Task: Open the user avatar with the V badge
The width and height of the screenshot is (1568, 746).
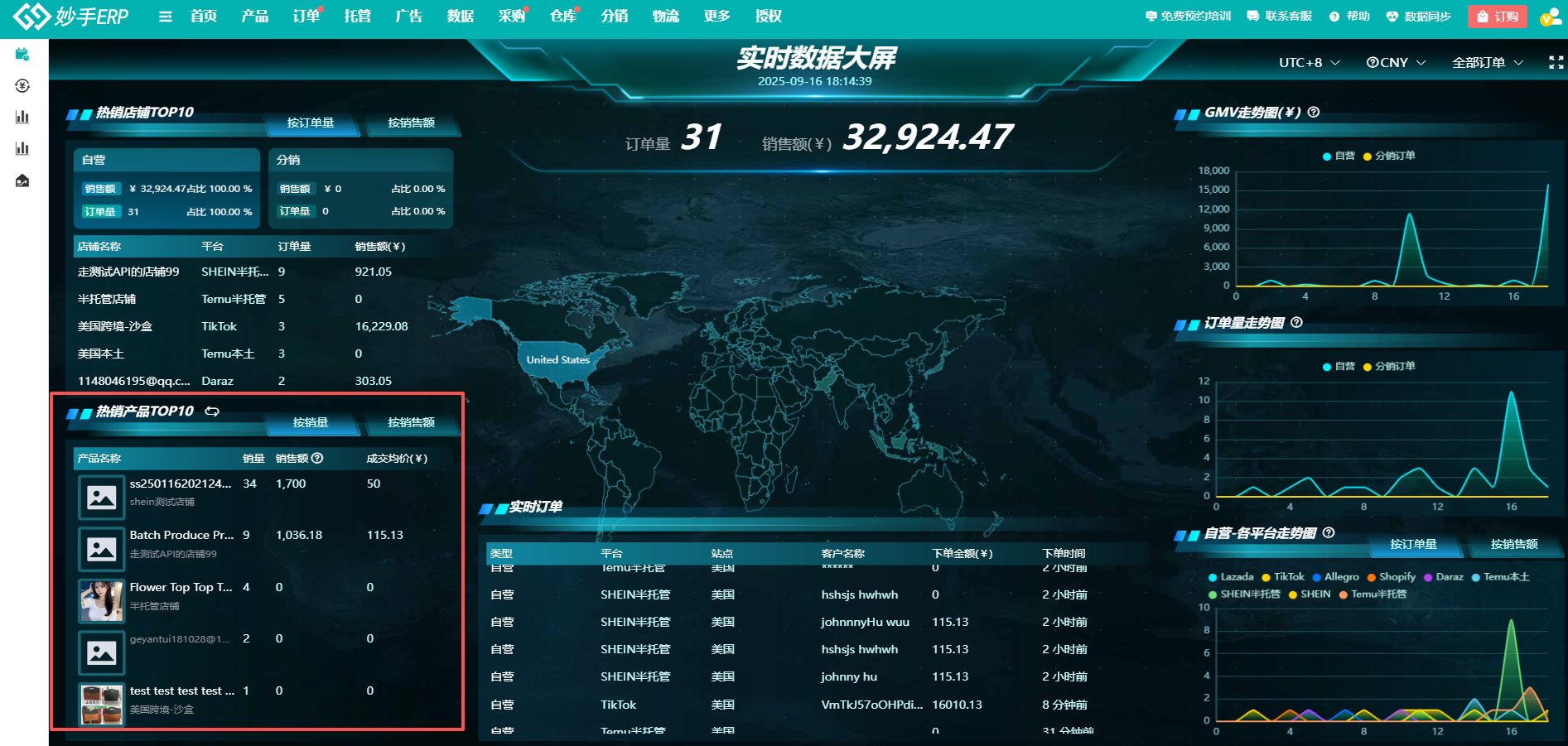Action: [1550, 17]
